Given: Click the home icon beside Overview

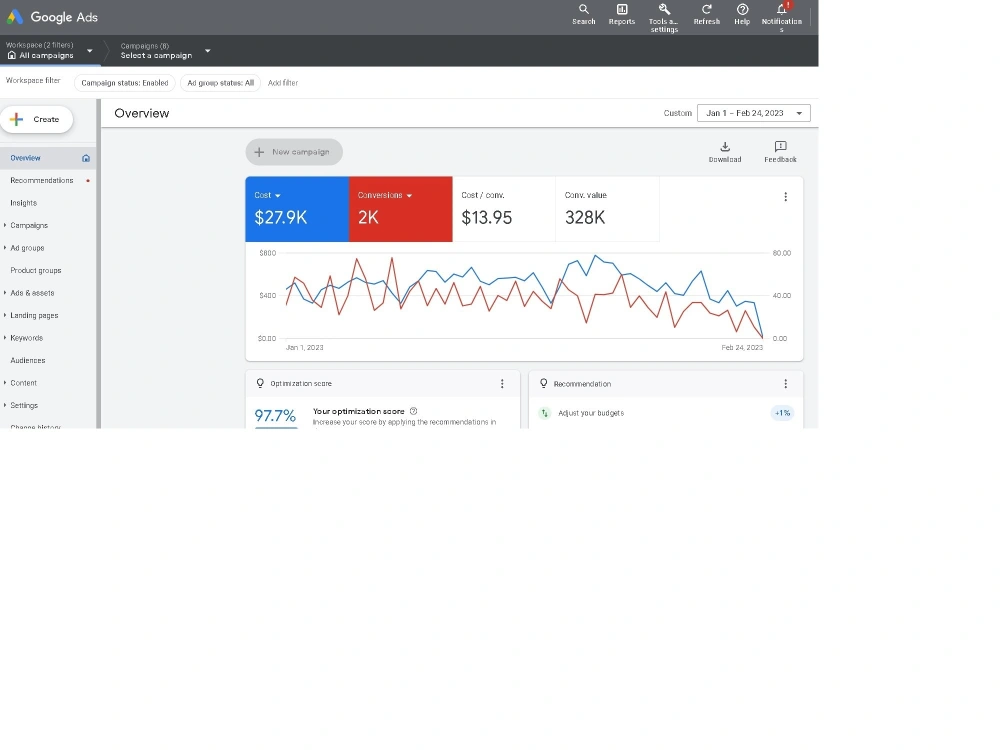Looking at the screenshot, I should (86, 158).
